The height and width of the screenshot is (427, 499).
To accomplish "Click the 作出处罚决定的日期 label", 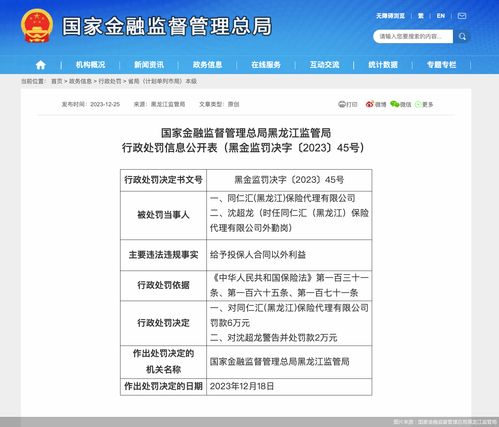I will (x=163, y=386).
